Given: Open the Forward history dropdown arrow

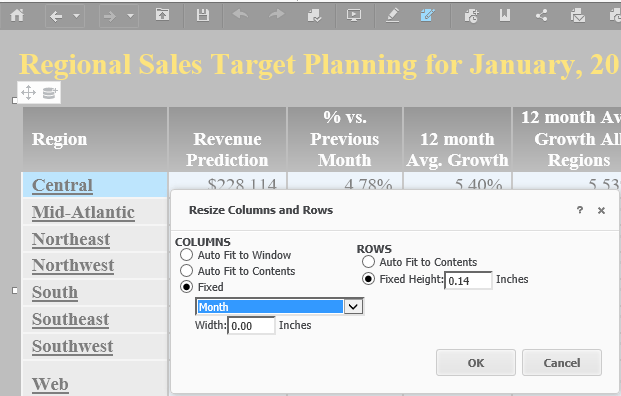Looking at the screenshot, I should (130, 16).
